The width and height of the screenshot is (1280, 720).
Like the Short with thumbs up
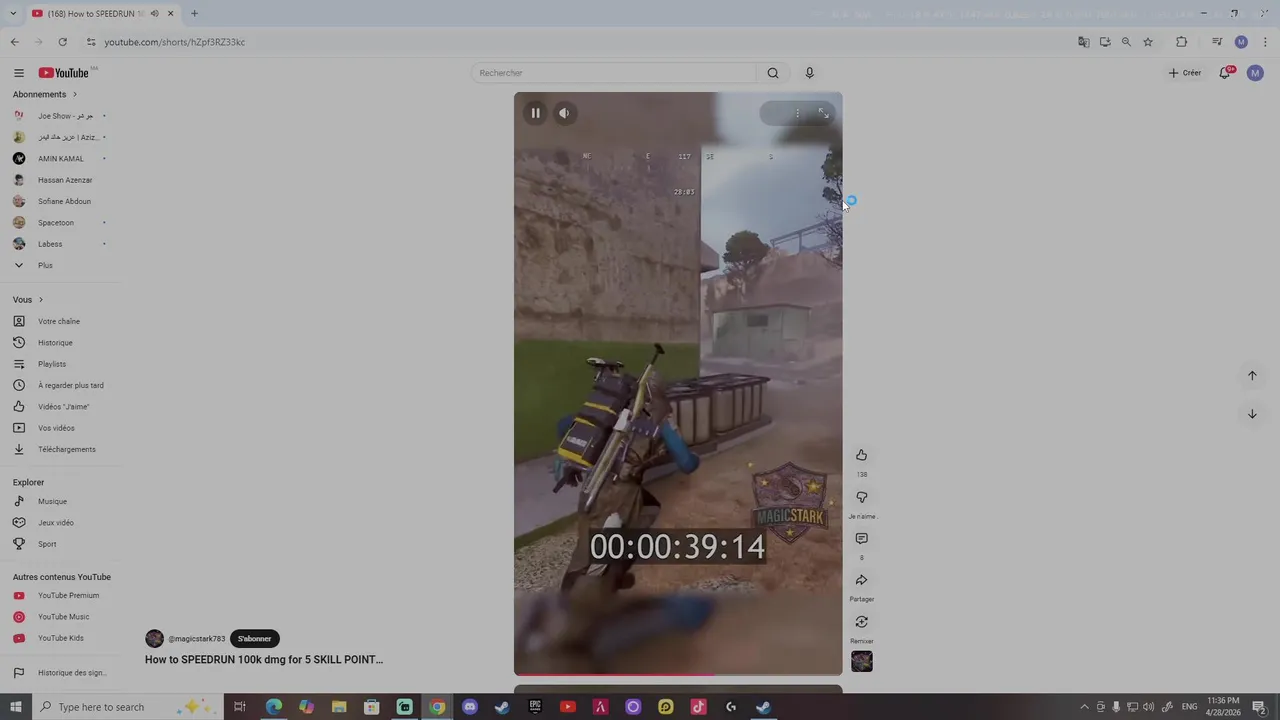tap(861, 456)
